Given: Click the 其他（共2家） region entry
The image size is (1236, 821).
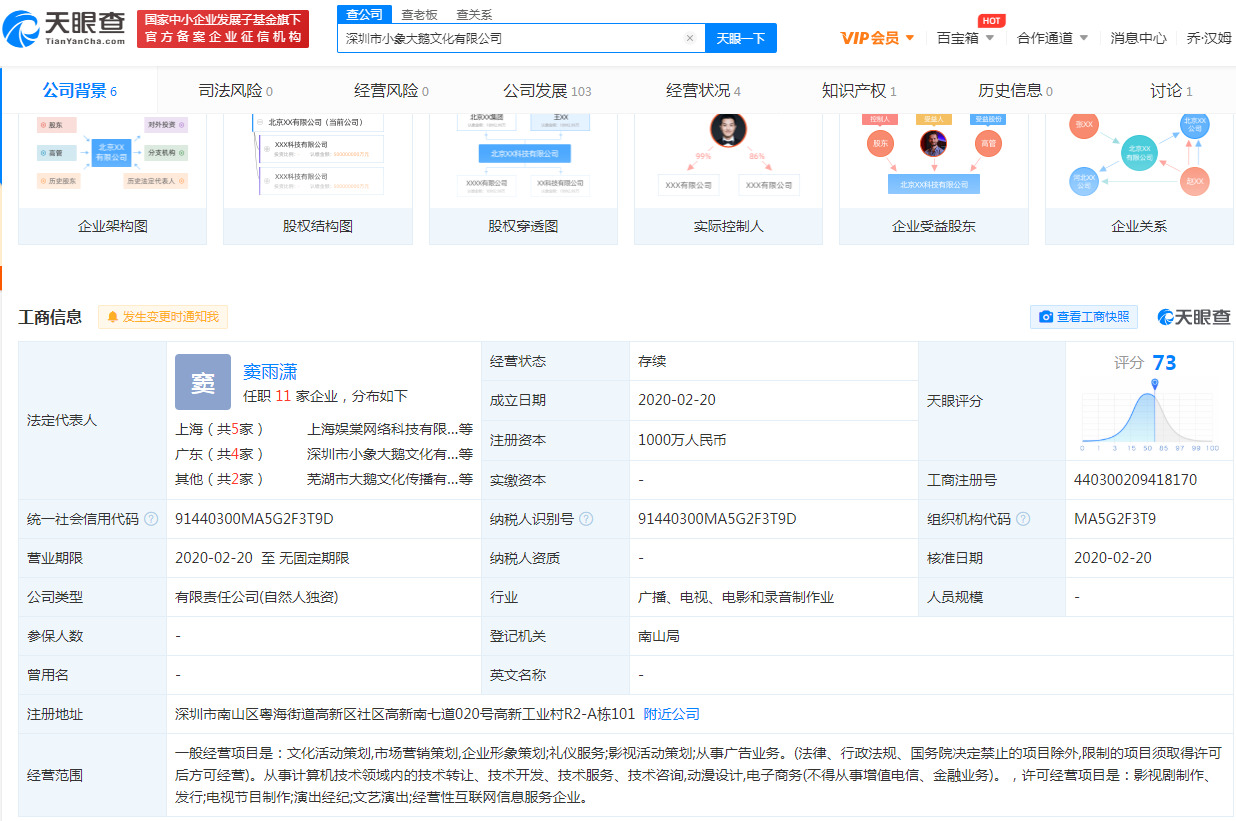Looking at the screenshot, I should [220, 479].
